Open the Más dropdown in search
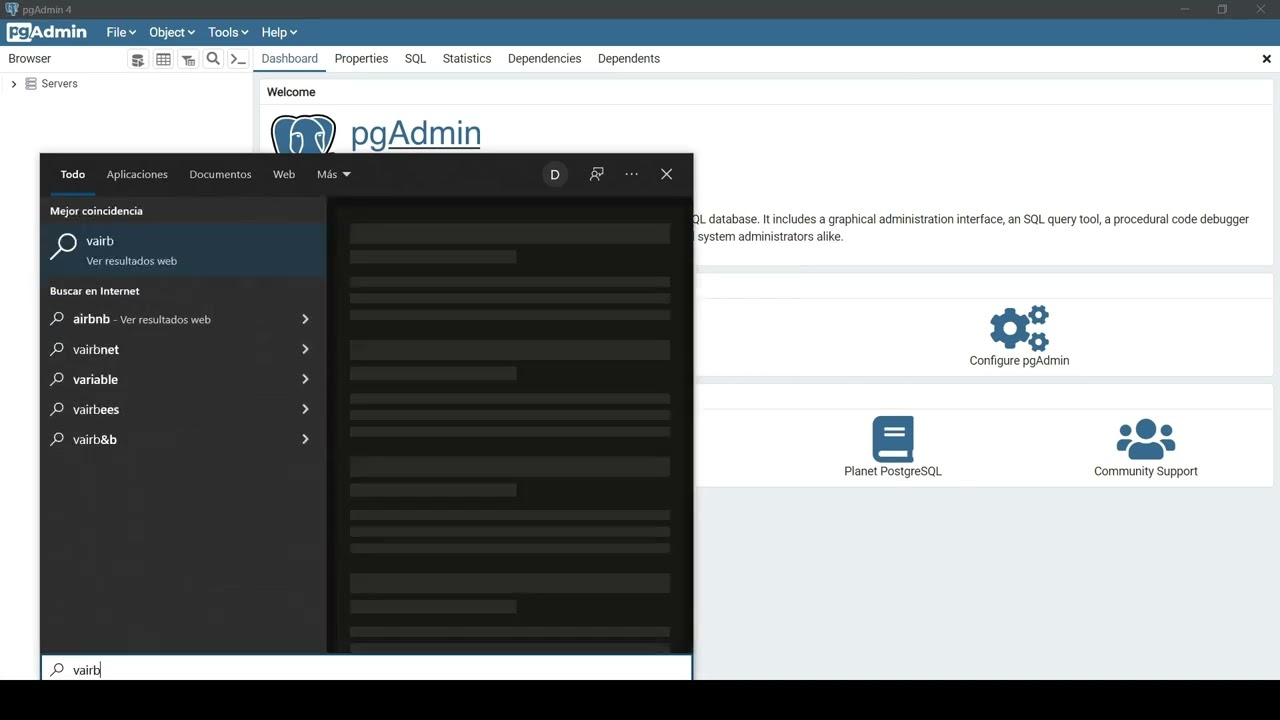Viewport: 1280px width, 720px height. point(333,174)
